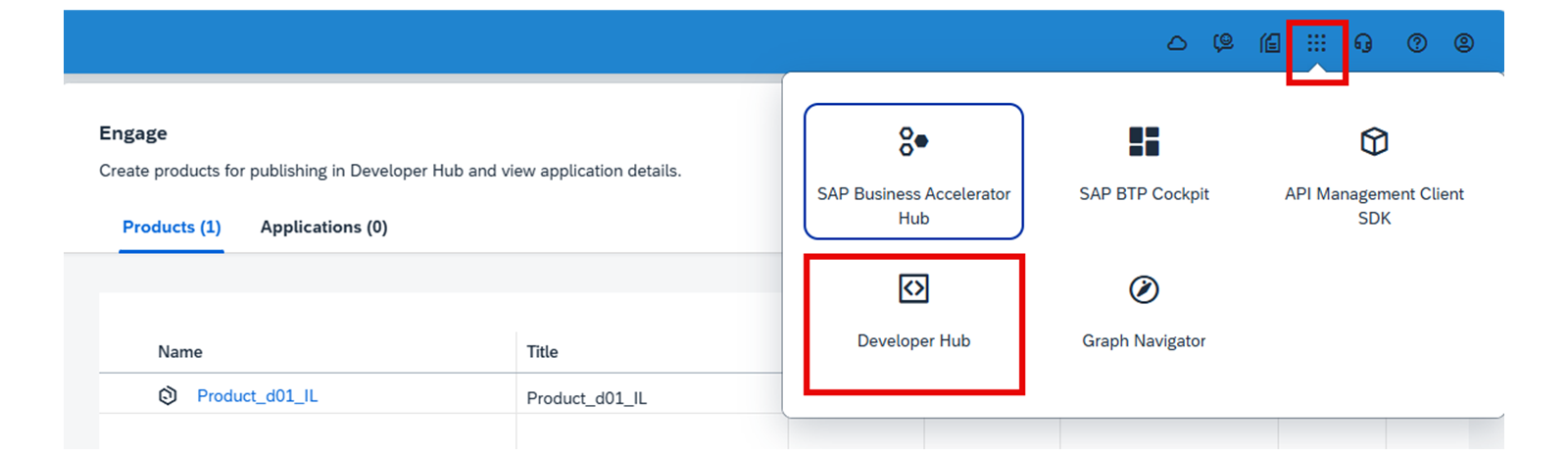Select Graph Navigator label in menu
The width and height of the screenshot is (1568, 459).
1144,341
